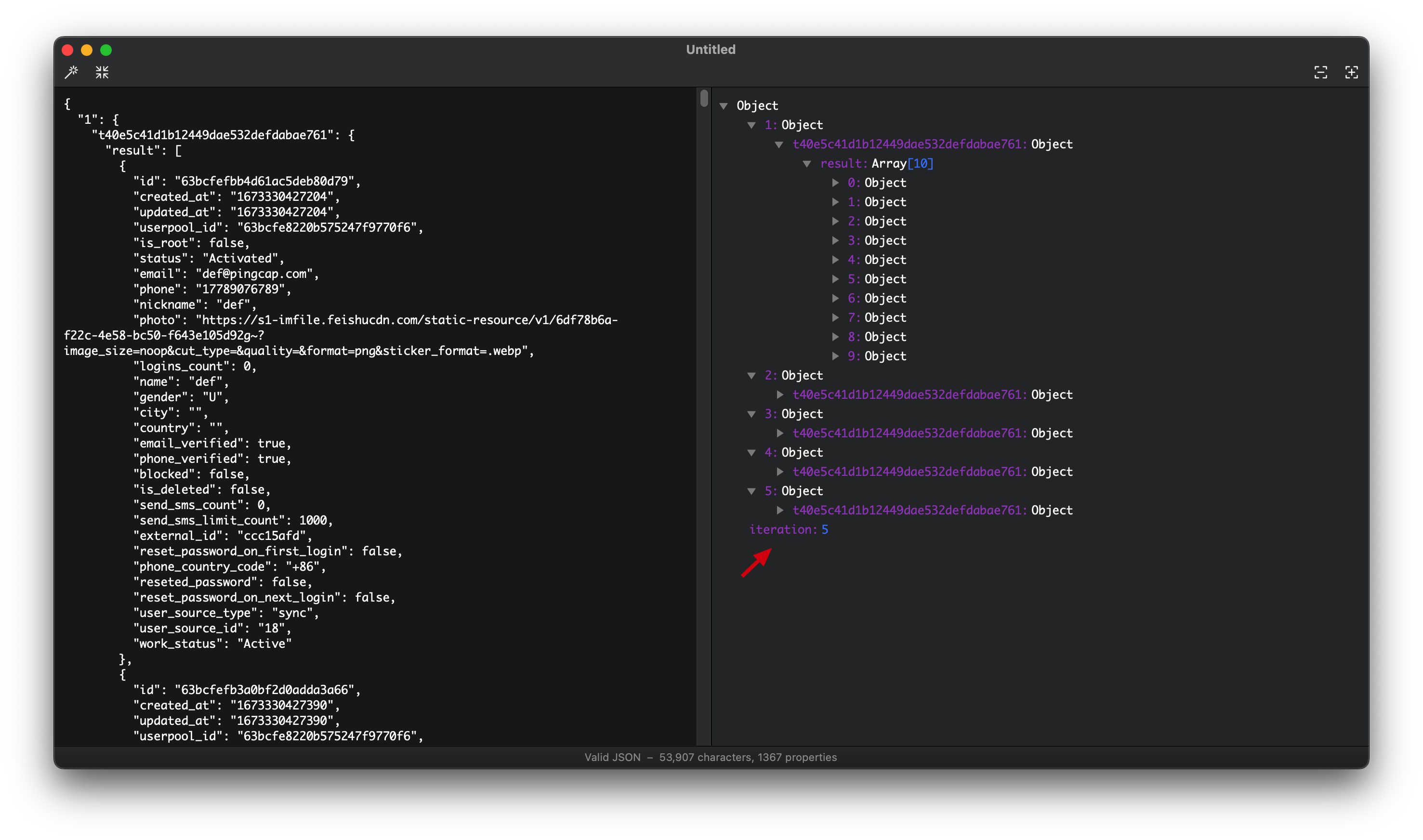Expand array item 0: Object
The image size is (1423, 840).
tap(835, 183)
